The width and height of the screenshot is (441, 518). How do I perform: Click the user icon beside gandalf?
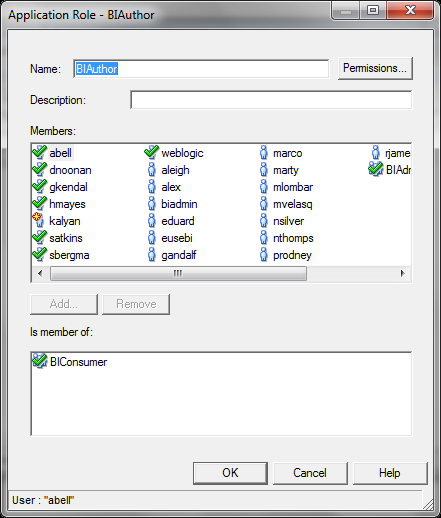[152, 254]
